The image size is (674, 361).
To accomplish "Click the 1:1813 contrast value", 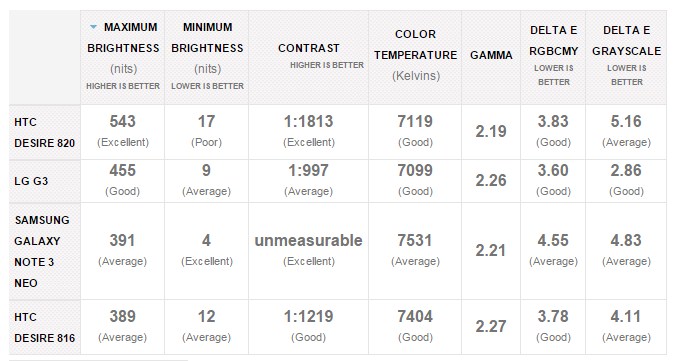I will [x=309, y=122].
